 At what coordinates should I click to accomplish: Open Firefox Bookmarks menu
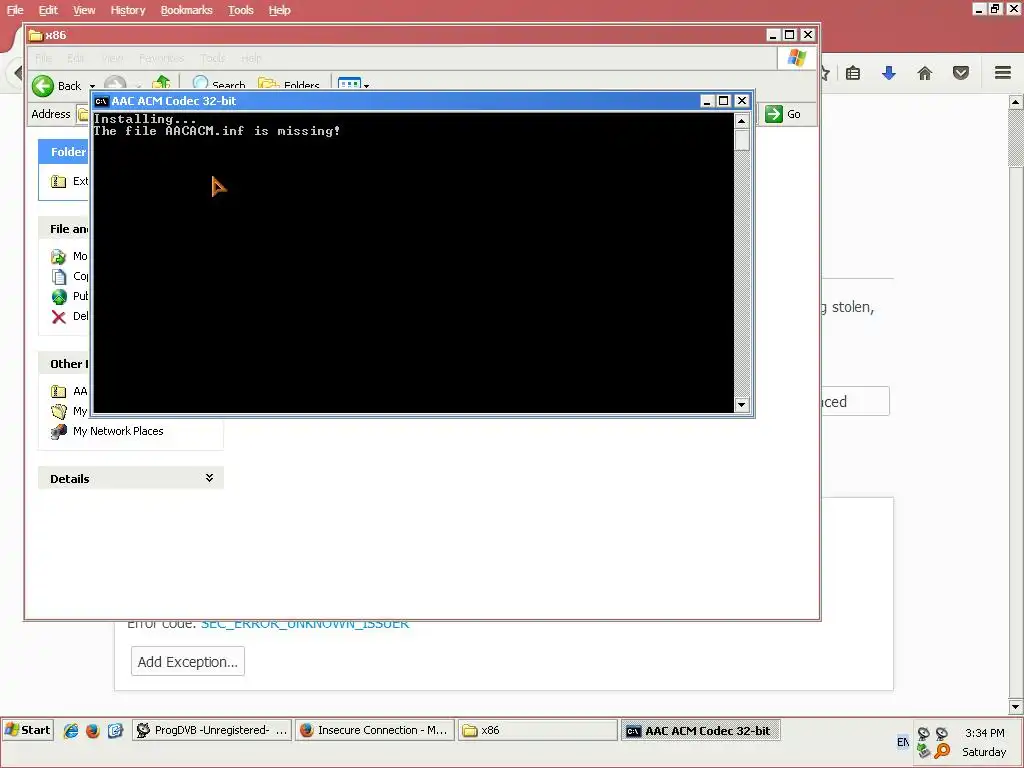pyautogui.click(x=186, y=10)
